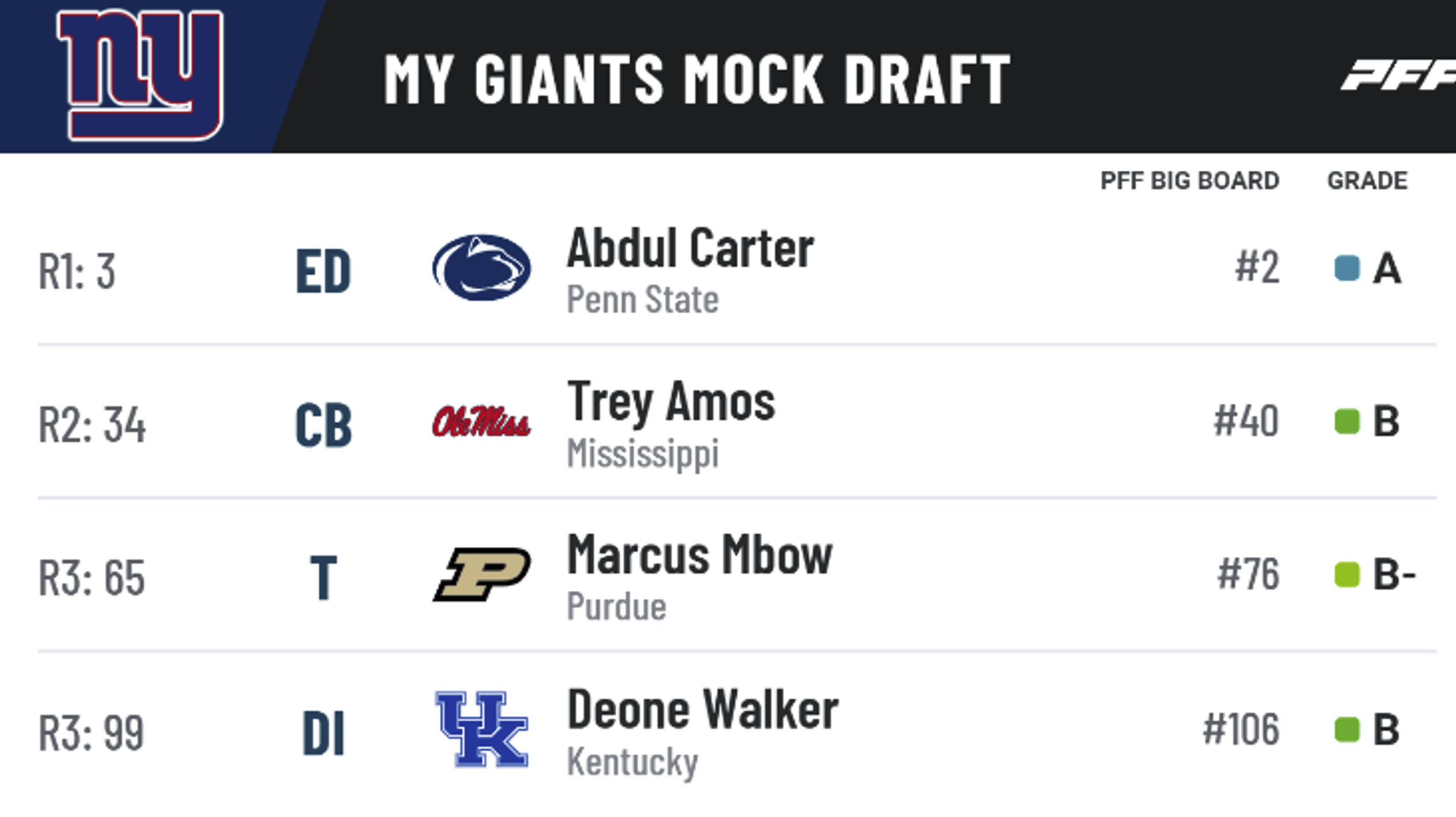Viewport: 1456px width, 817px height.
Task: Select Deone Walker player name
Action: [x=702, y=710]
